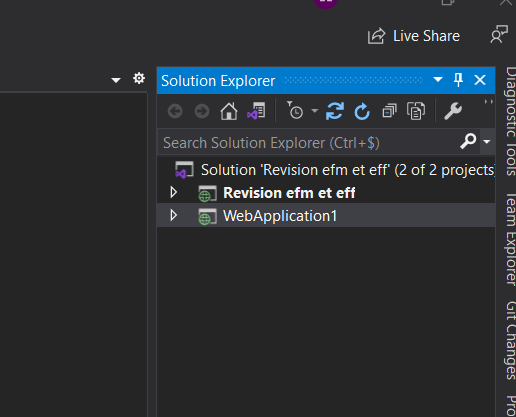Expand the WebApplication1 project node
This screenshot has width=516, height=417.
(173, 215)
